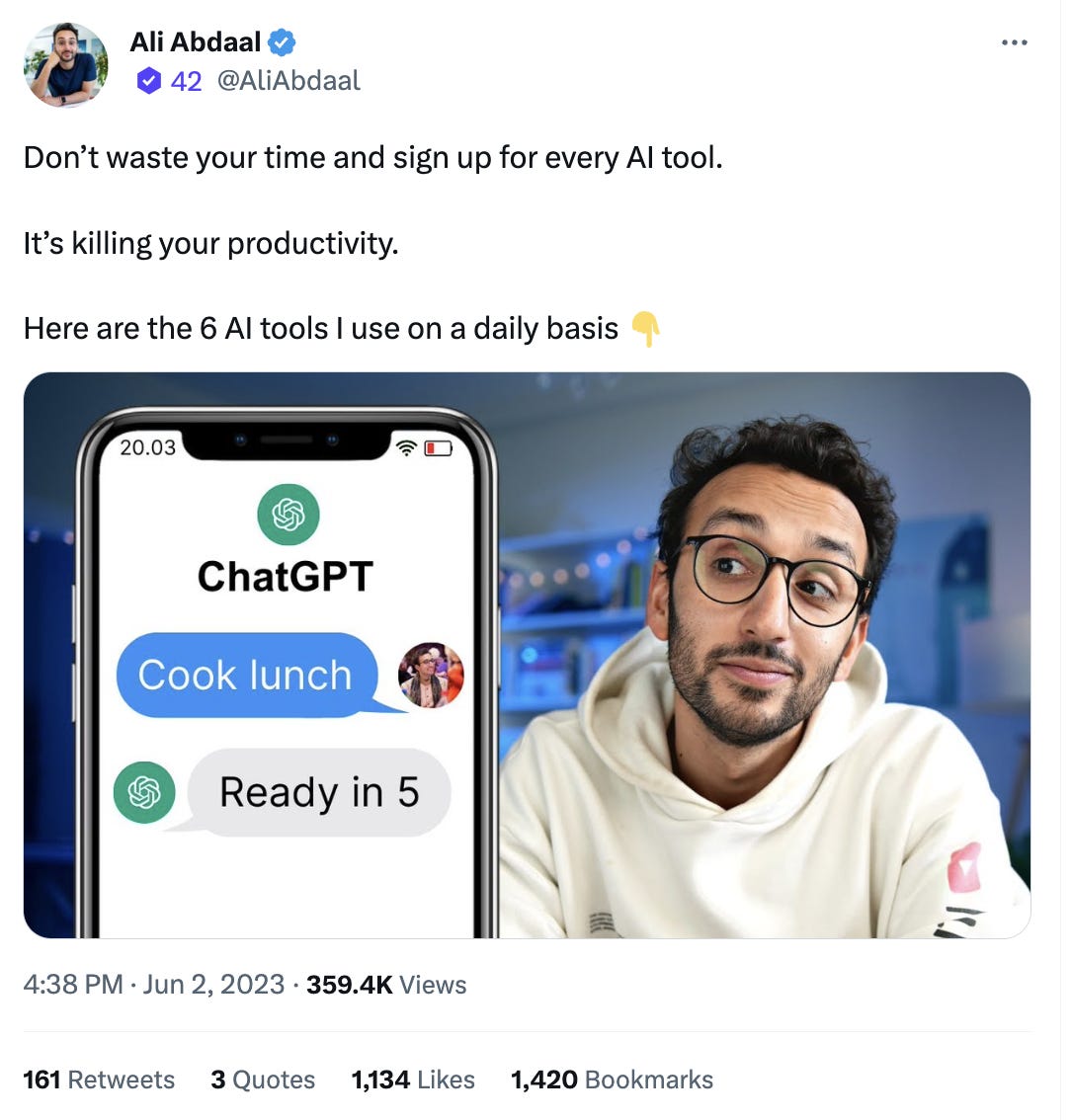Image resolution: width=1071 pixels, height=1120 pixels.
Task: Open the three-dot more options menu
Action: tap(1014, 42)
